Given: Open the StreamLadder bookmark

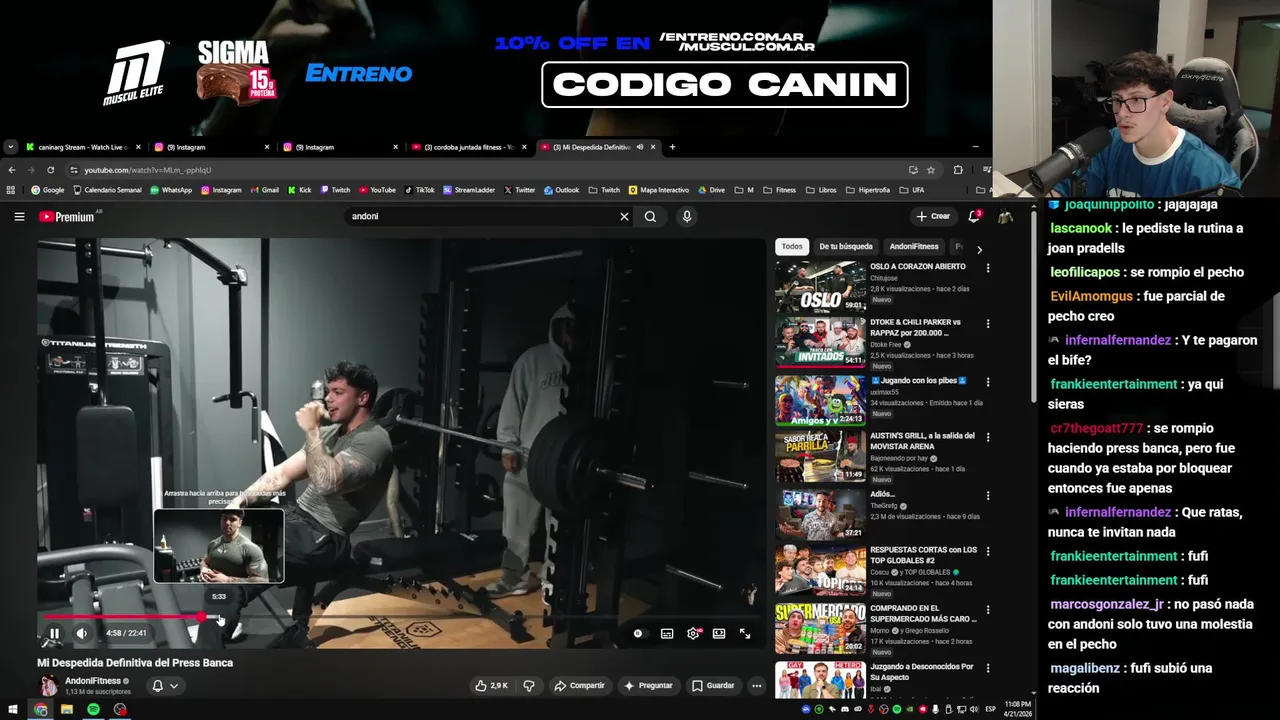Looking at the screenshot, I should tap(469, 190).
